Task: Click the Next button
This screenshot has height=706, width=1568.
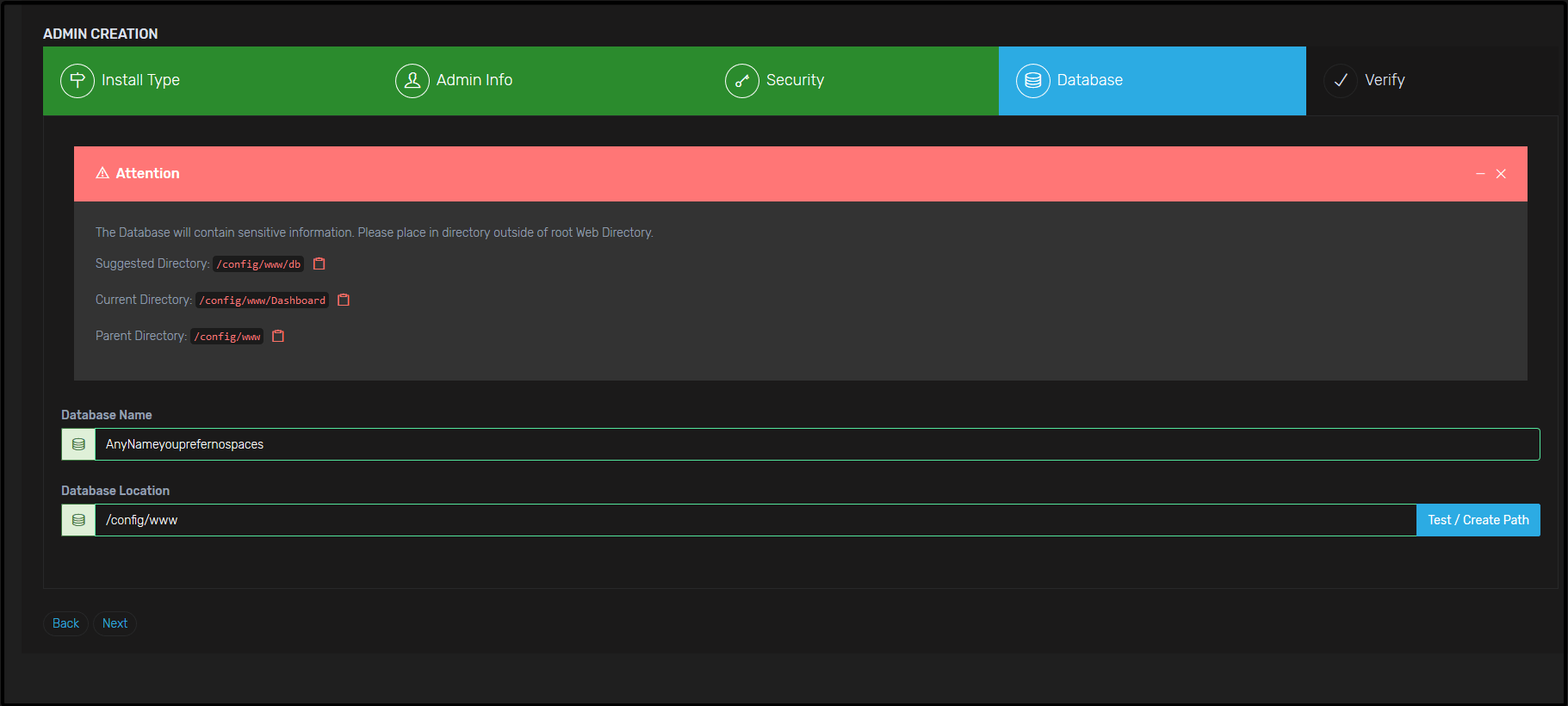Action: point(115,623)
